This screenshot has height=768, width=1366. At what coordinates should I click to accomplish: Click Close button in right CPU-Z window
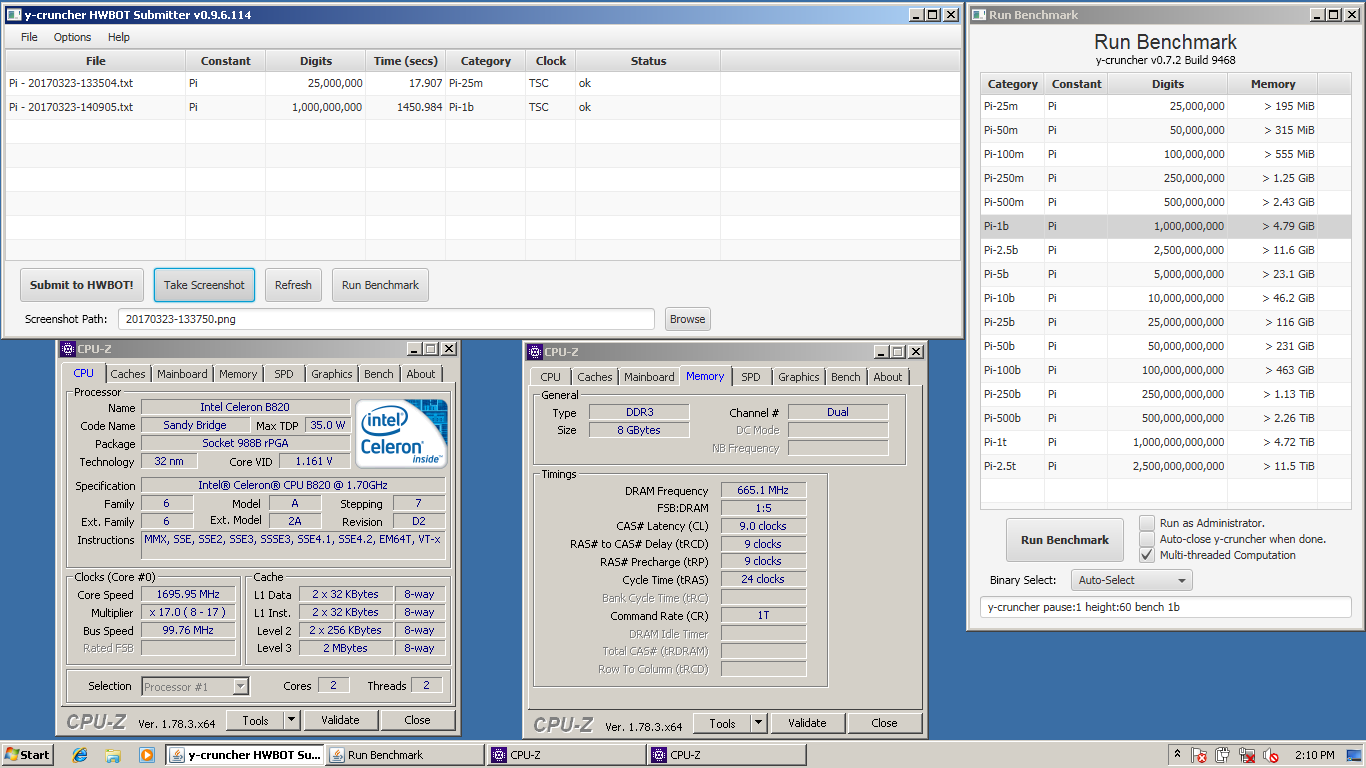tap(884, 723)
